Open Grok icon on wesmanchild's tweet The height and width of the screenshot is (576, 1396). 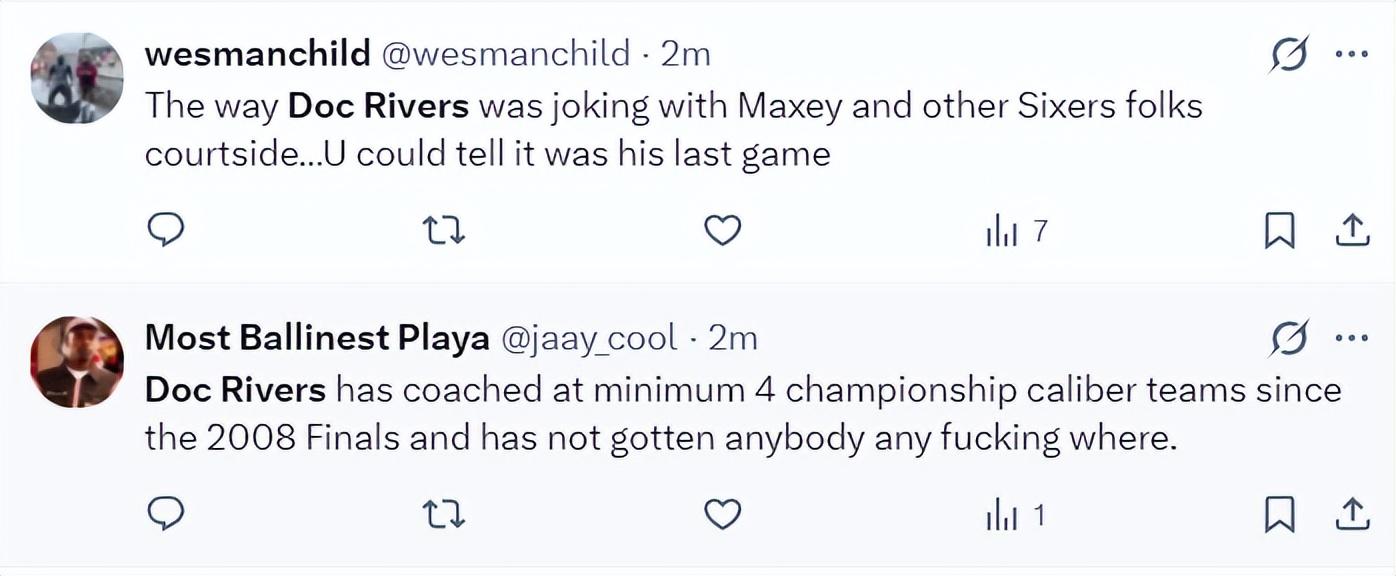[1289, 57]
